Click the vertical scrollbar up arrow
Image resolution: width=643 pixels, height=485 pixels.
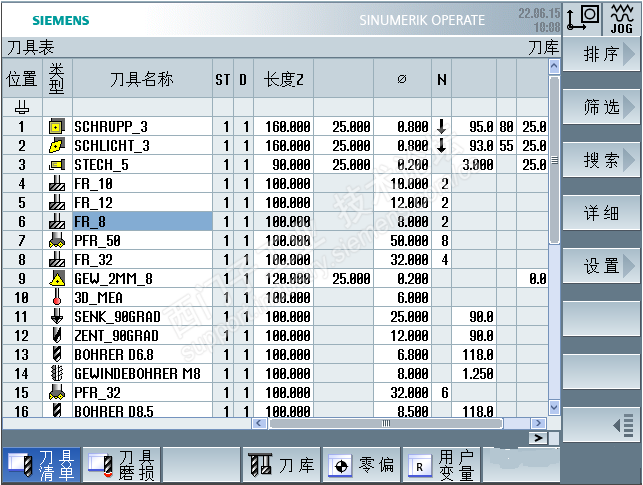(554, 66)
